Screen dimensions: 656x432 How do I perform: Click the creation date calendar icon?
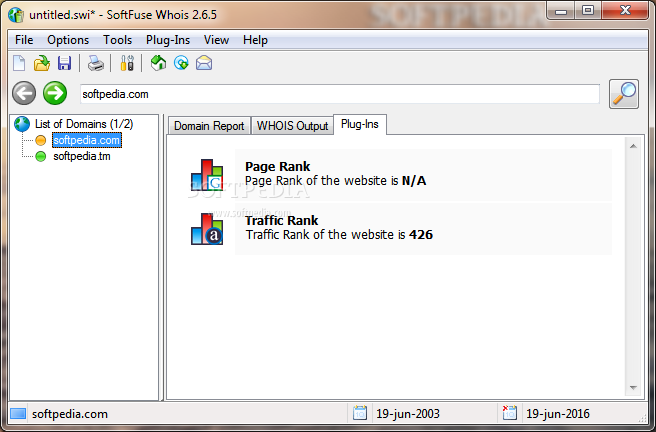tap(360, 413)
